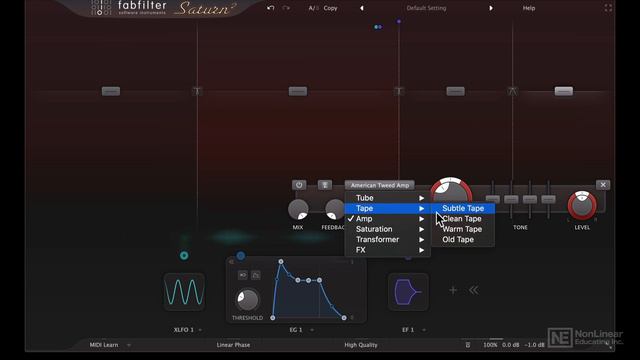Viewport: 640px width, 360px height.
Task: Click the Copy button
Action: (330, 8)
